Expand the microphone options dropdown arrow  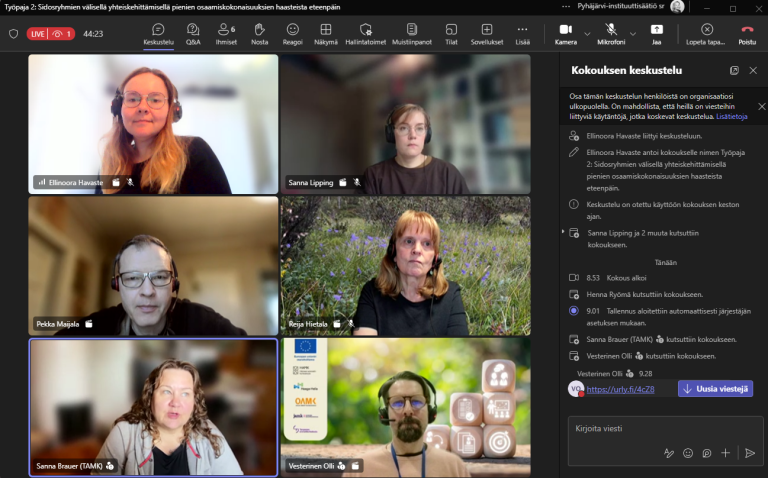[633, 34]
